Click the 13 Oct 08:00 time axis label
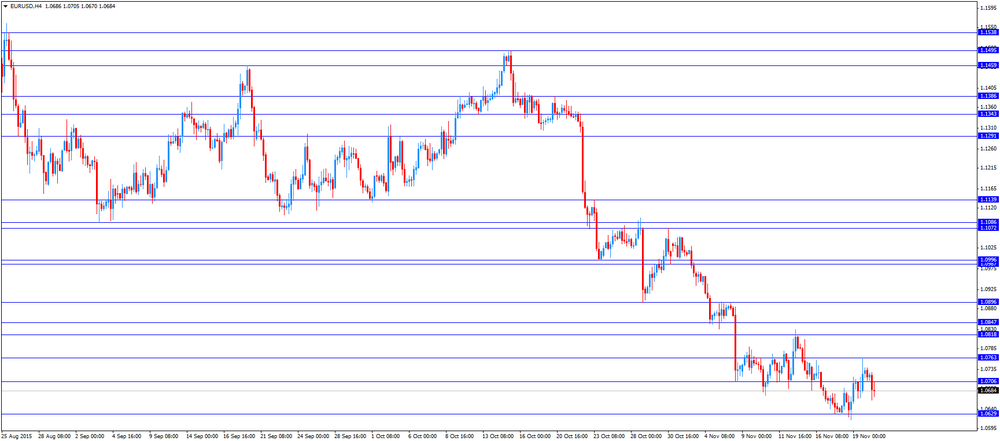Screen dimensions: 1000x441 (x=498, y=437)
